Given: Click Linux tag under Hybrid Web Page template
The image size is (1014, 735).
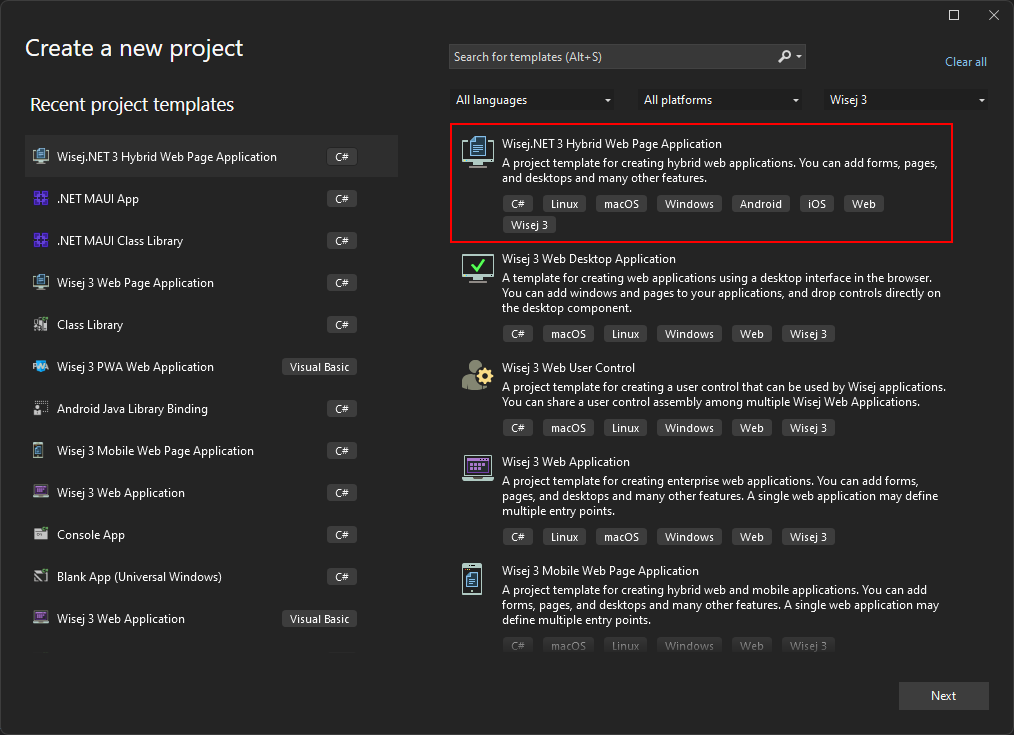Looking at the screenshot, I should point(565,204).
